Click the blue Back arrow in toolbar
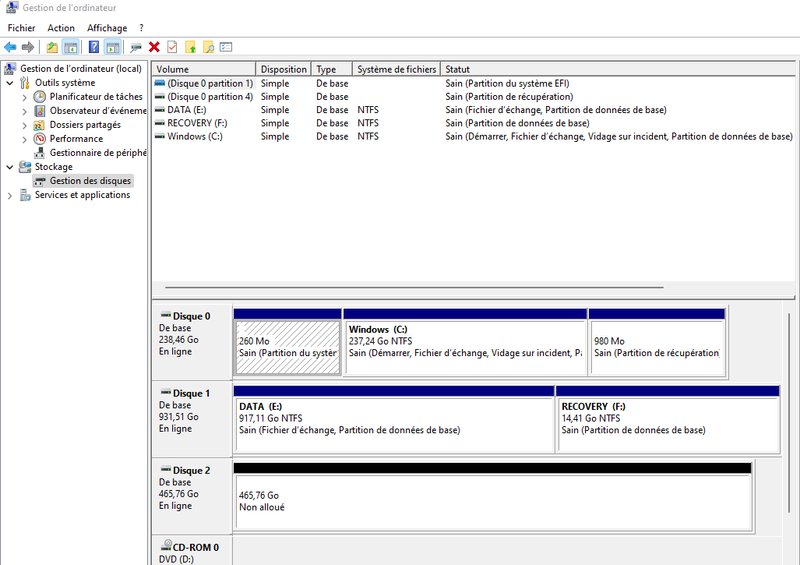Image resolution: width=800 pixels, height=565 pixels. pyautogui.click(x=10, y=47)
